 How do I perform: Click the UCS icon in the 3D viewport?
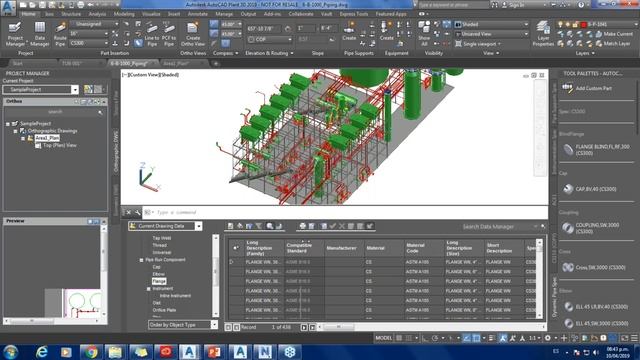[148, 177]
